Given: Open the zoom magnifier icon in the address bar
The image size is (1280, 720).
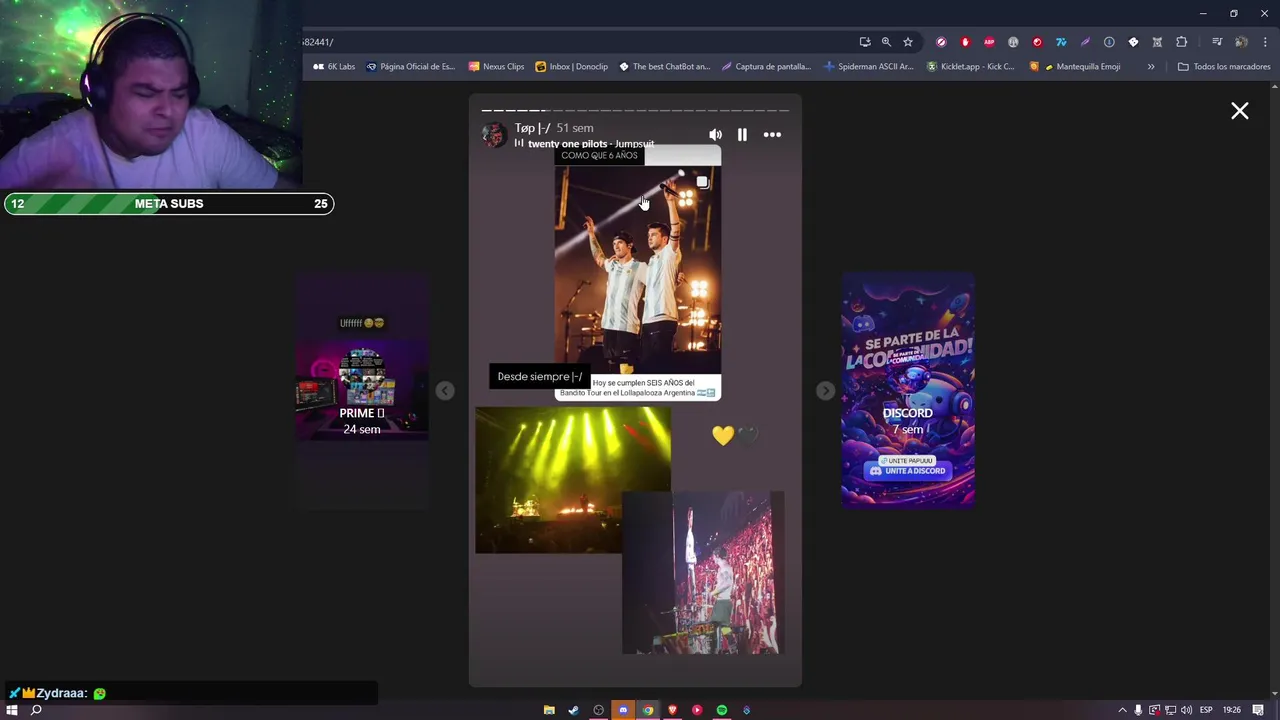Looking at the screenshot, I should click(x=886, y=42).
